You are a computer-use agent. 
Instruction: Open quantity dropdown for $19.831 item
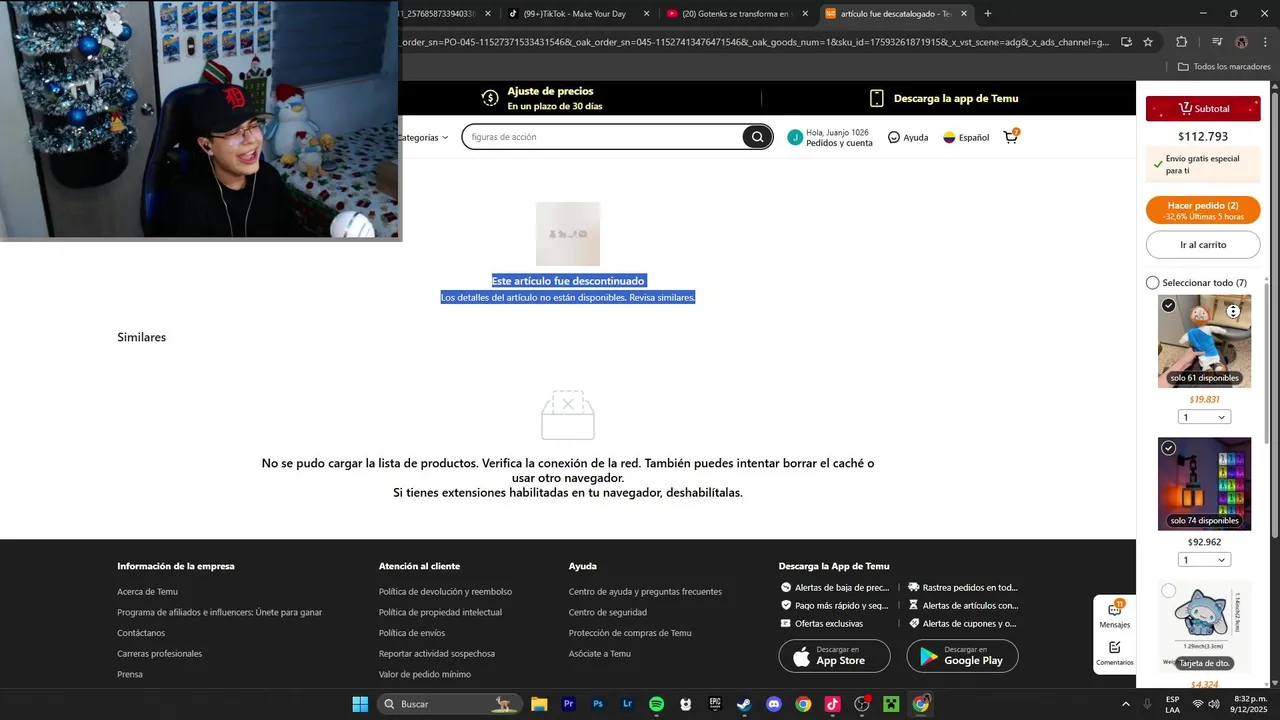click(x=1204, y=417)
